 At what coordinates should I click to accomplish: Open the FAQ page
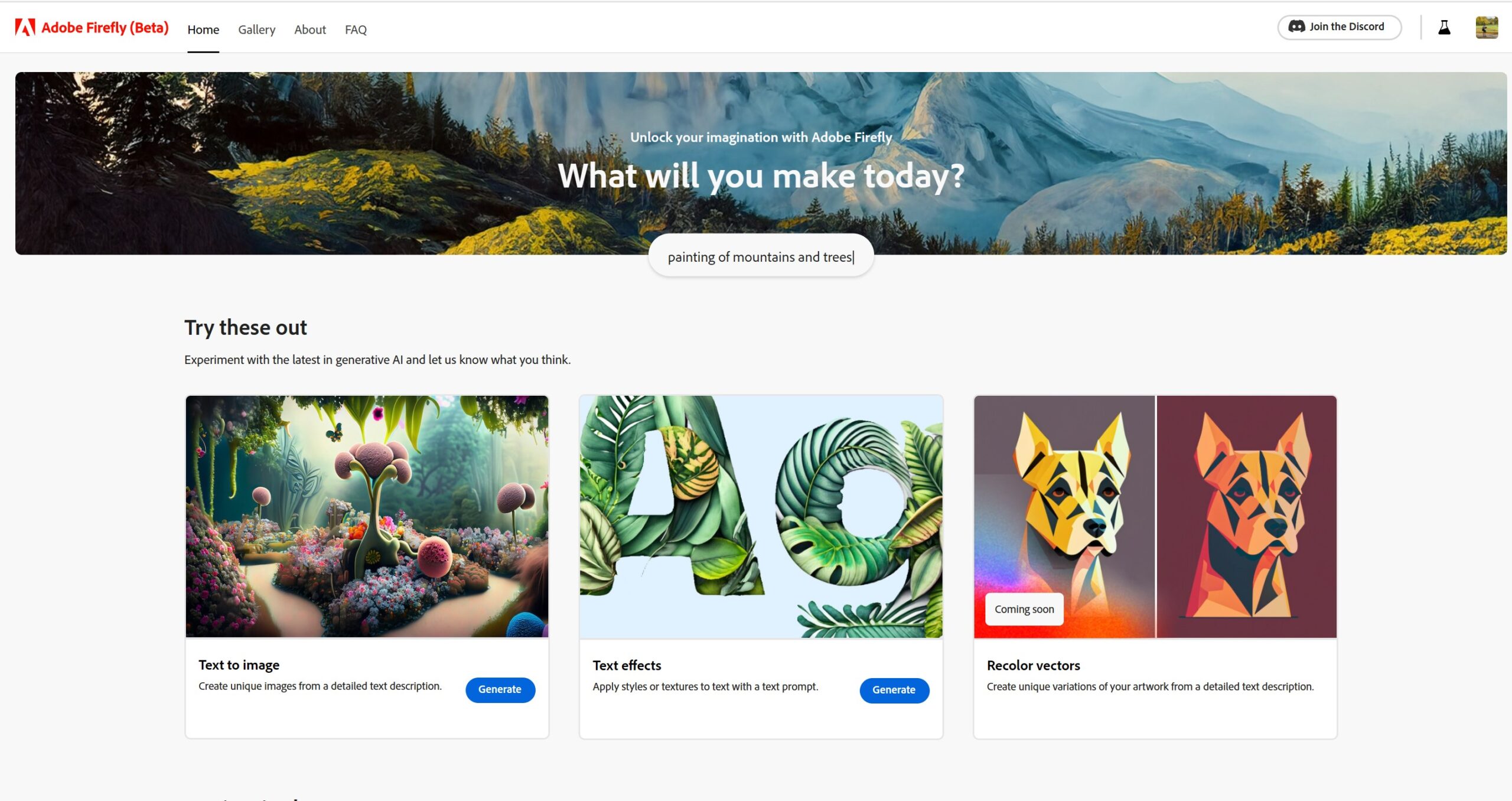pos(356,30)
